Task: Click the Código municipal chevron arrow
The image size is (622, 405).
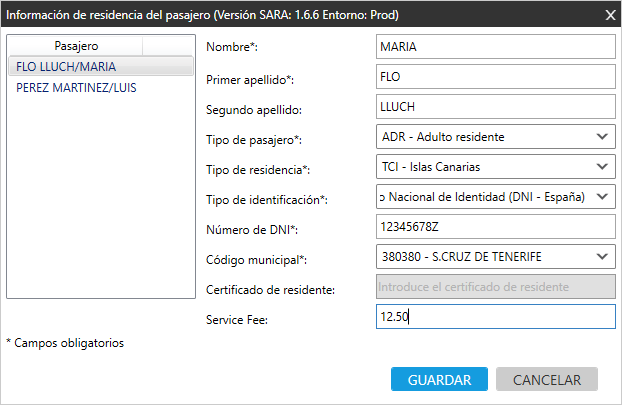Action: pyautogui.click(x=601, y=257)
